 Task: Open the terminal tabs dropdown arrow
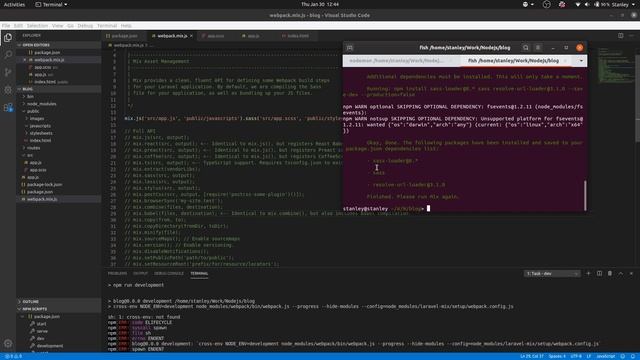[x=581, y=60]
